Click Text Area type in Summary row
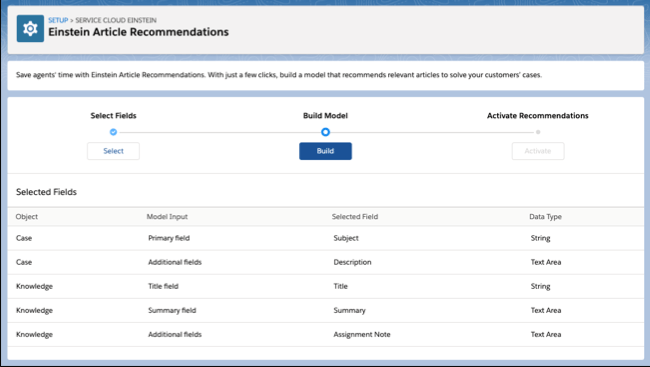Viewport: 650px width, 367px height. (546, 310)
